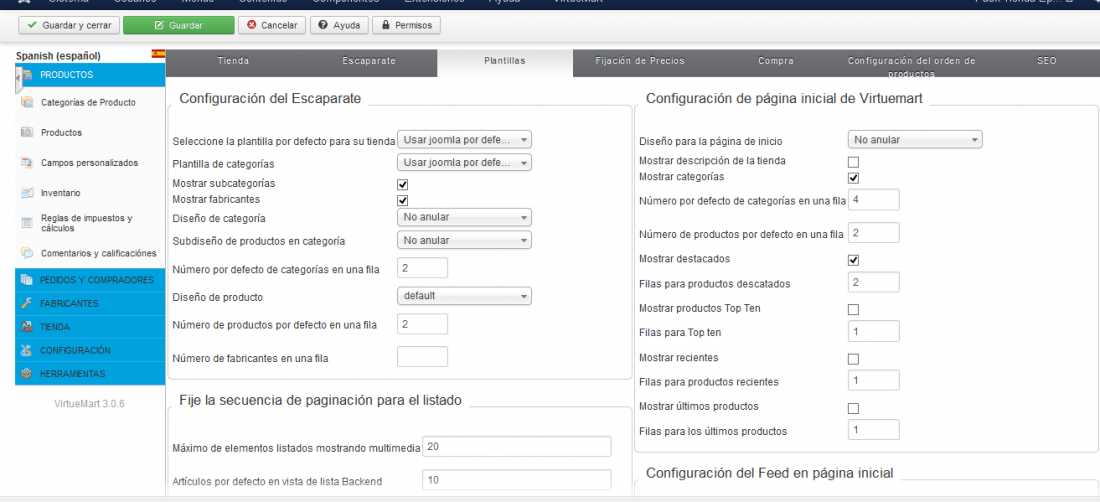This screenshot has width=1100, height=502.
Task: Click the Spanish flag icon
Action: (x=158, y=54)
